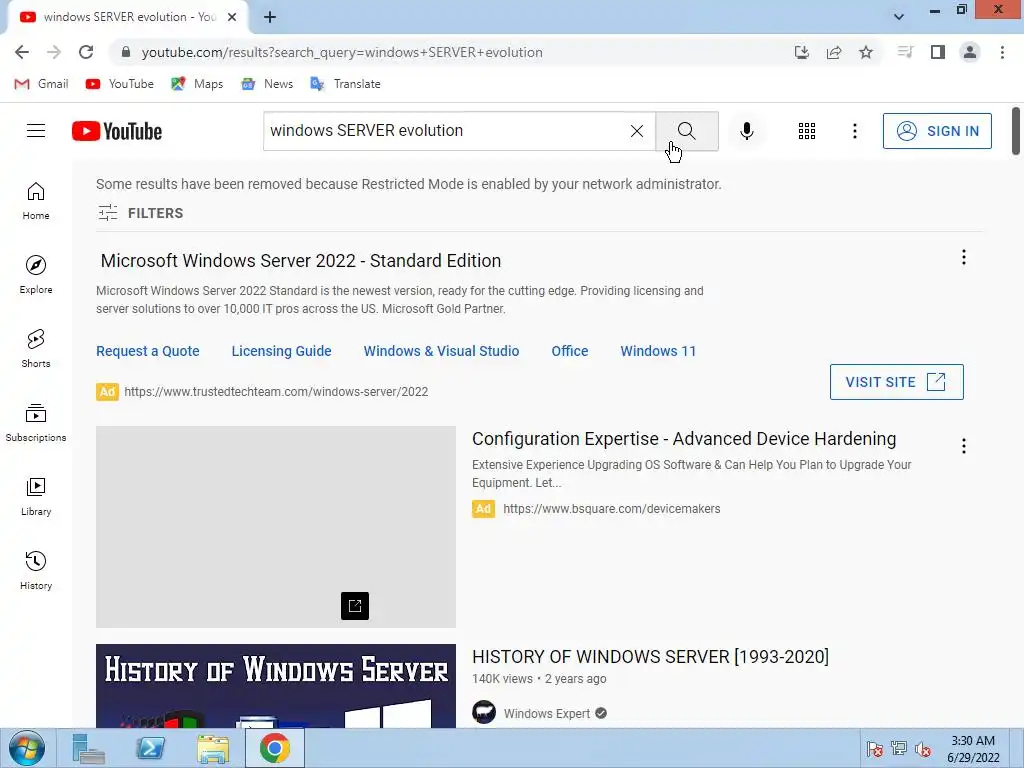Bookmark this page with the star
Screen dimensions: 1024x768
click(x=866, y=52)
